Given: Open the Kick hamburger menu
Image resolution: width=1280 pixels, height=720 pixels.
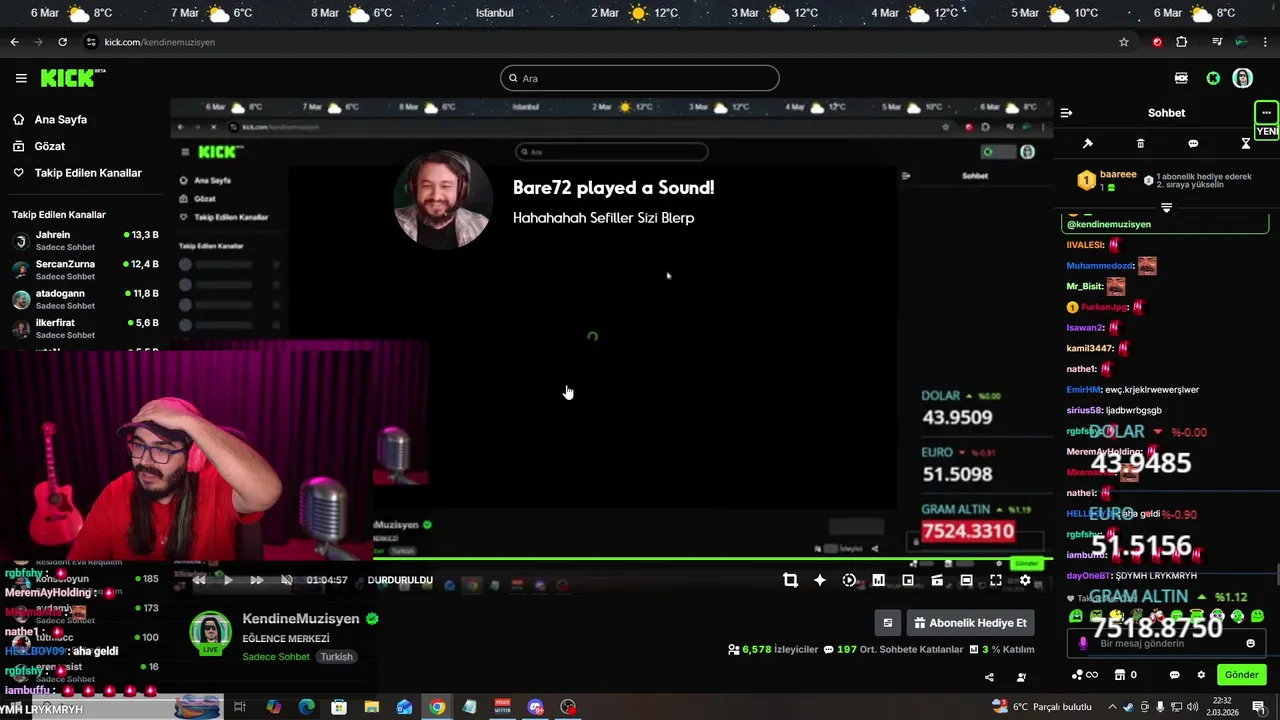Looking at the screenshot, I should tap(21, 78).
